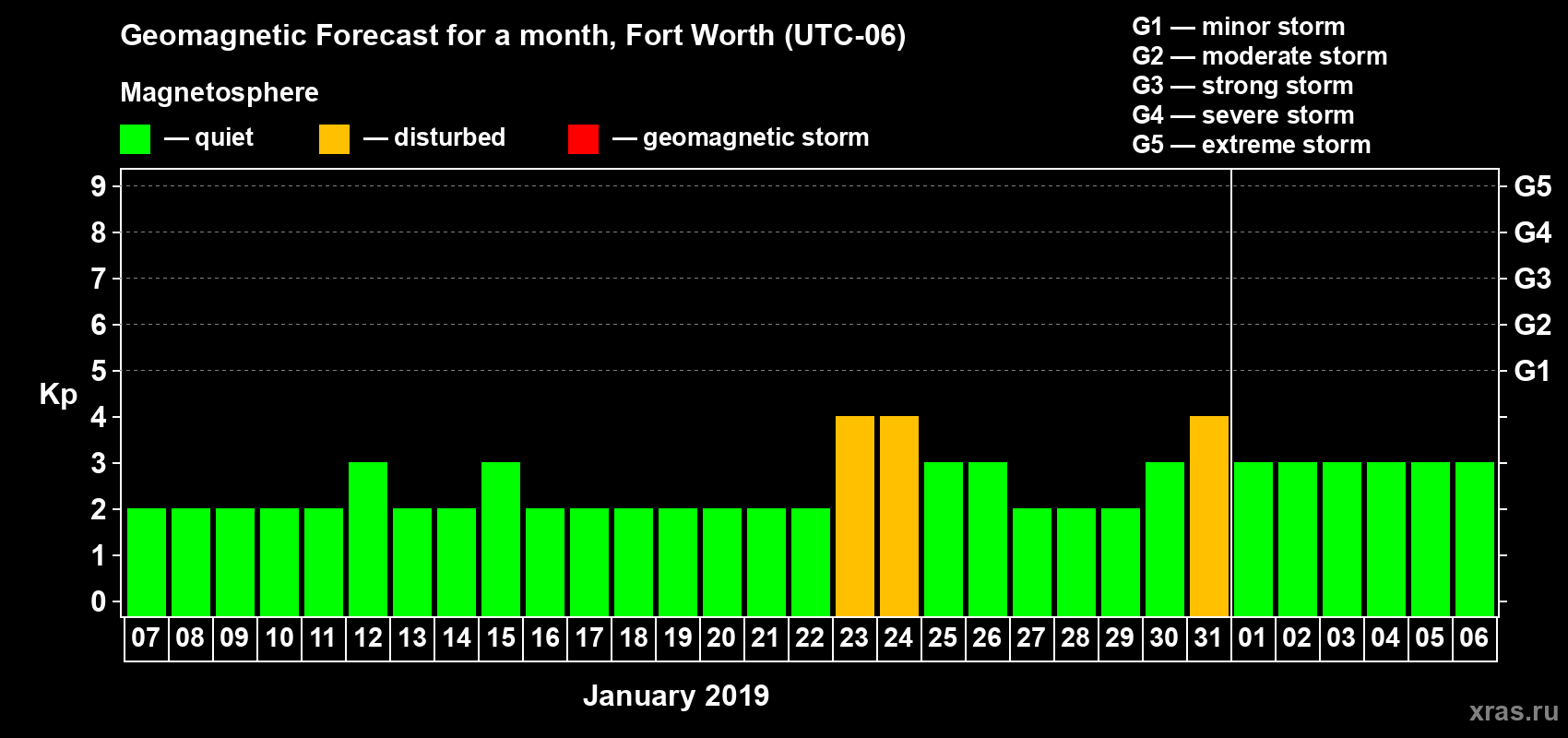Click the 'G3 — strong storm' legend text
The width and height of the screenshot is (1568, 738).
click(x=1242, y=86)
